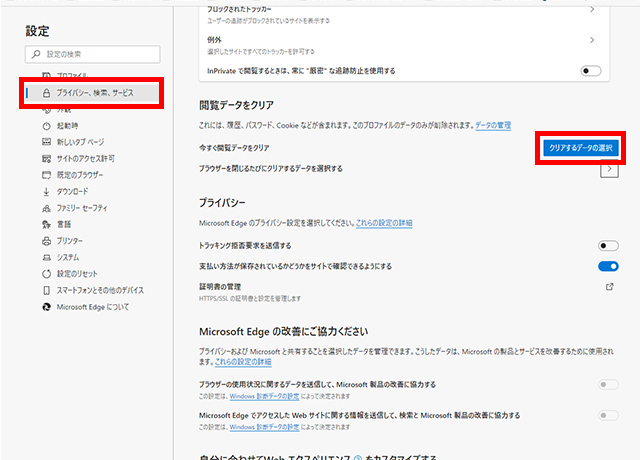
Task: Toggle browser usage data sending switch
Action: [x=608, y=384]
